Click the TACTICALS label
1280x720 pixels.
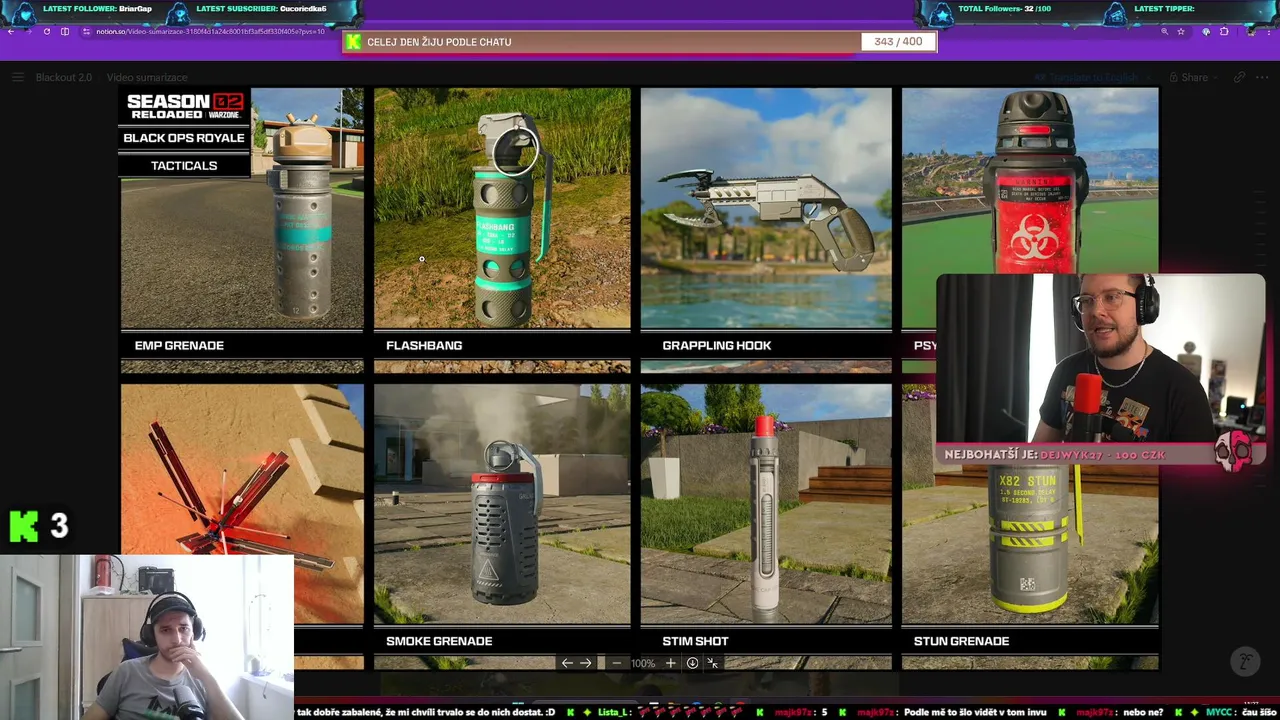coord(184,166)
